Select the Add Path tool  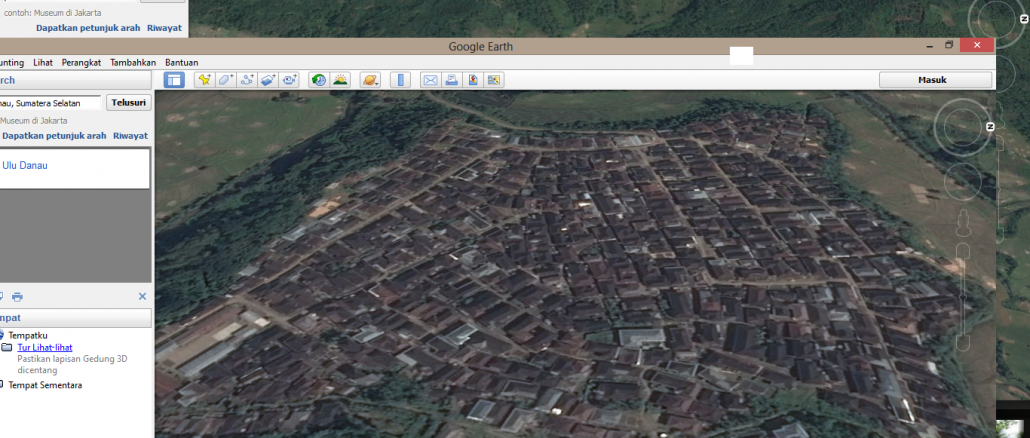tap(247, 80)
